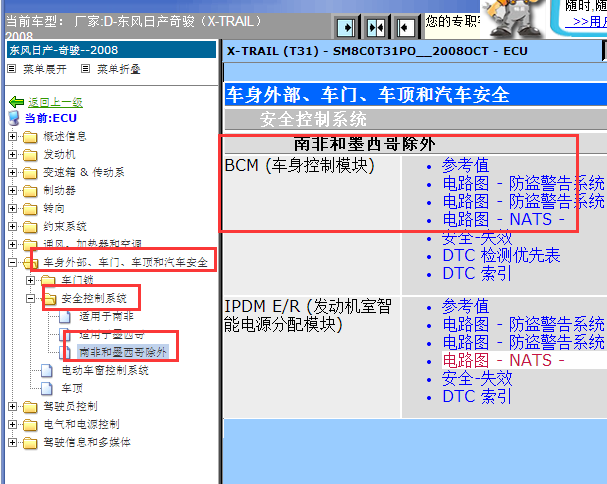Open BCM 参考值 link

point(465,166)
